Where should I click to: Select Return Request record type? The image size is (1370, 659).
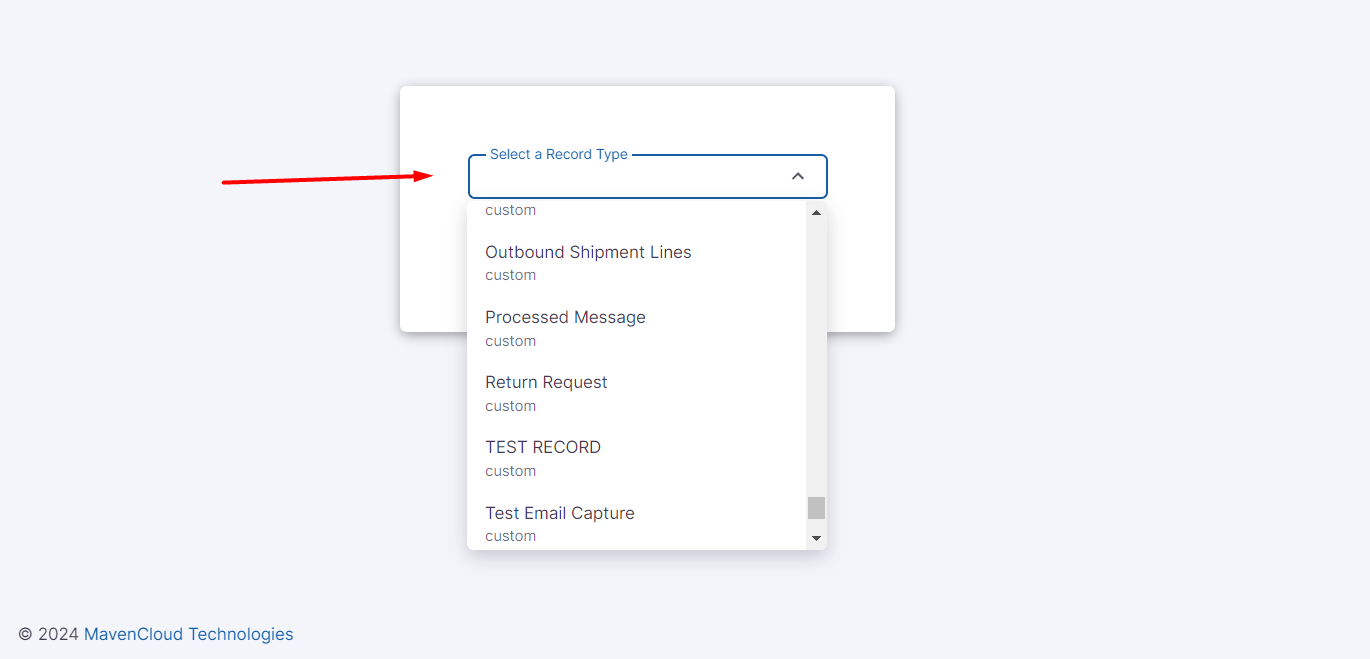tap(546, 383)
